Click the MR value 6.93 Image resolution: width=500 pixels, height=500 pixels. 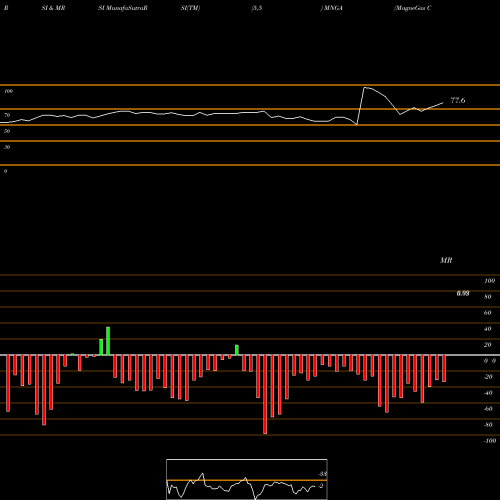pyautogui.click(x=463, y=293)
